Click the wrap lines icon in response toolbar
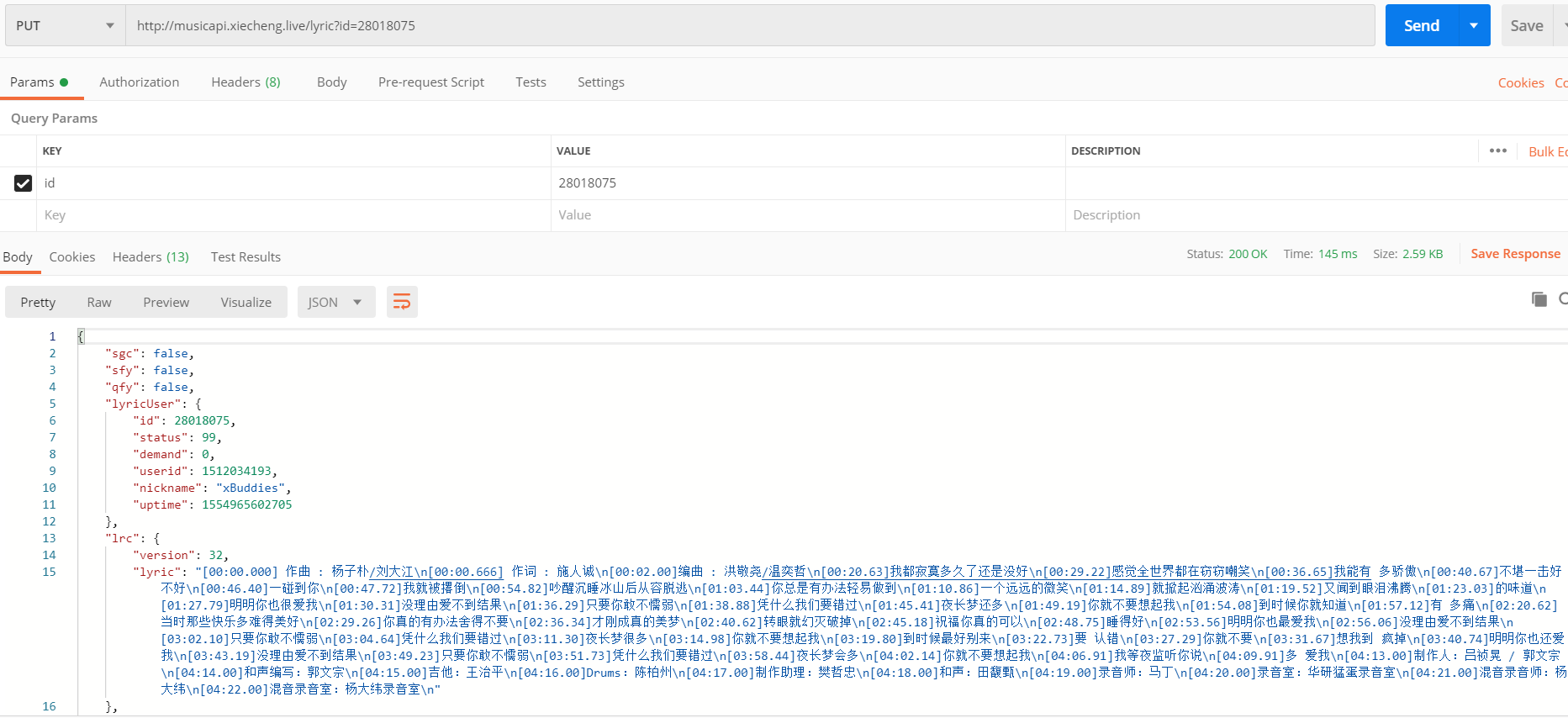 pyautogui.click(x=402, y=302)
